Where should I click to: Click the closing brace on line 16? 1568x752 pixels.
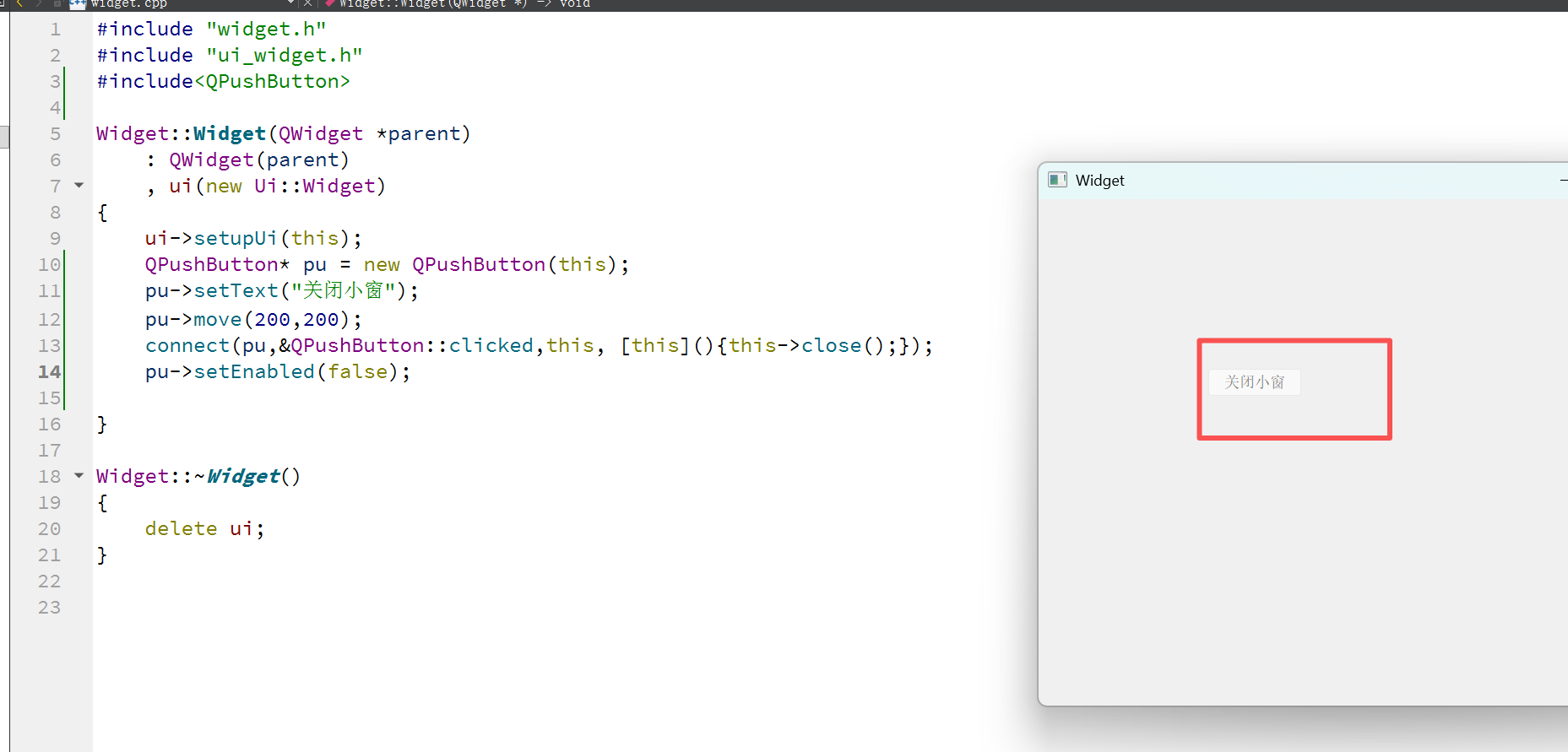point(102,424)
